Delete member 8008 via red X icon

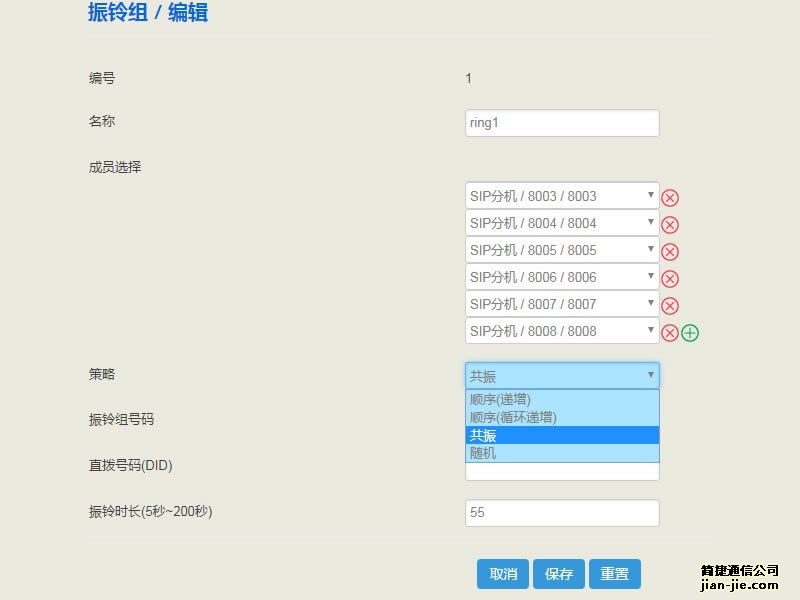pos(671,331)
